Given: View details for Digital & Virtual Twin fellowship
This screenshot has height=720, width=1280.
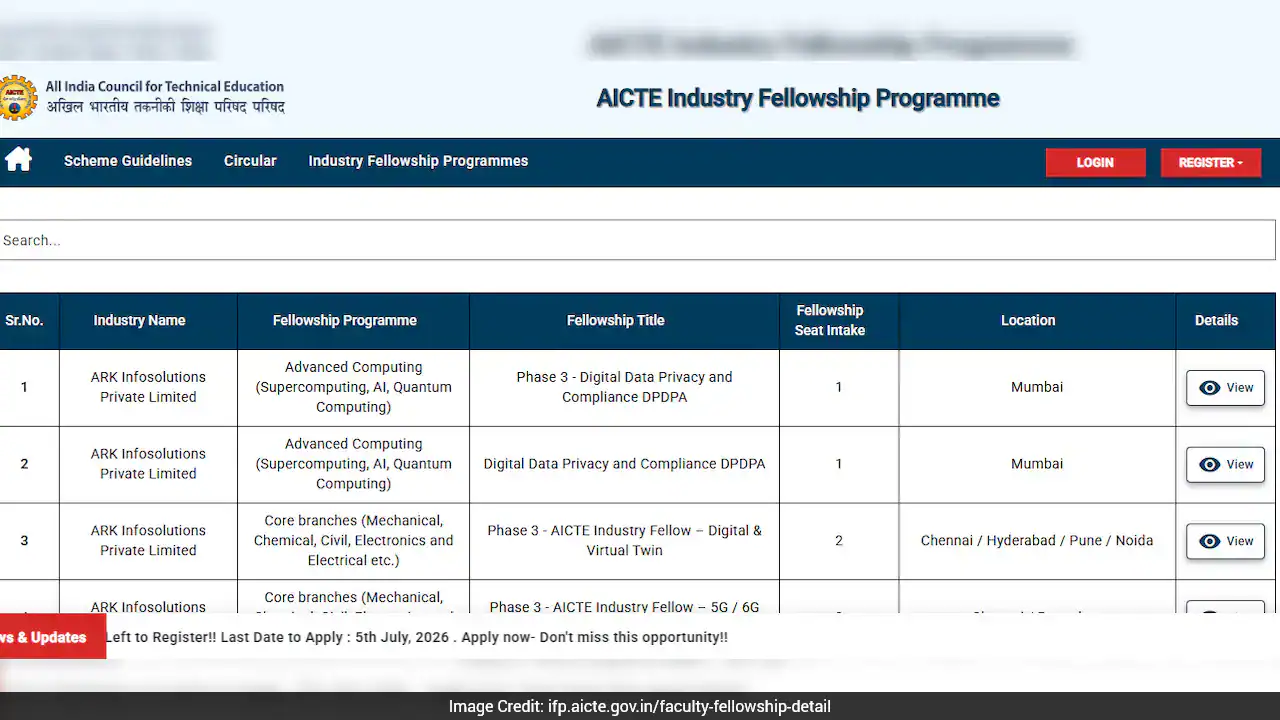Looking at the screenshot, I should tap(1225, 541).
